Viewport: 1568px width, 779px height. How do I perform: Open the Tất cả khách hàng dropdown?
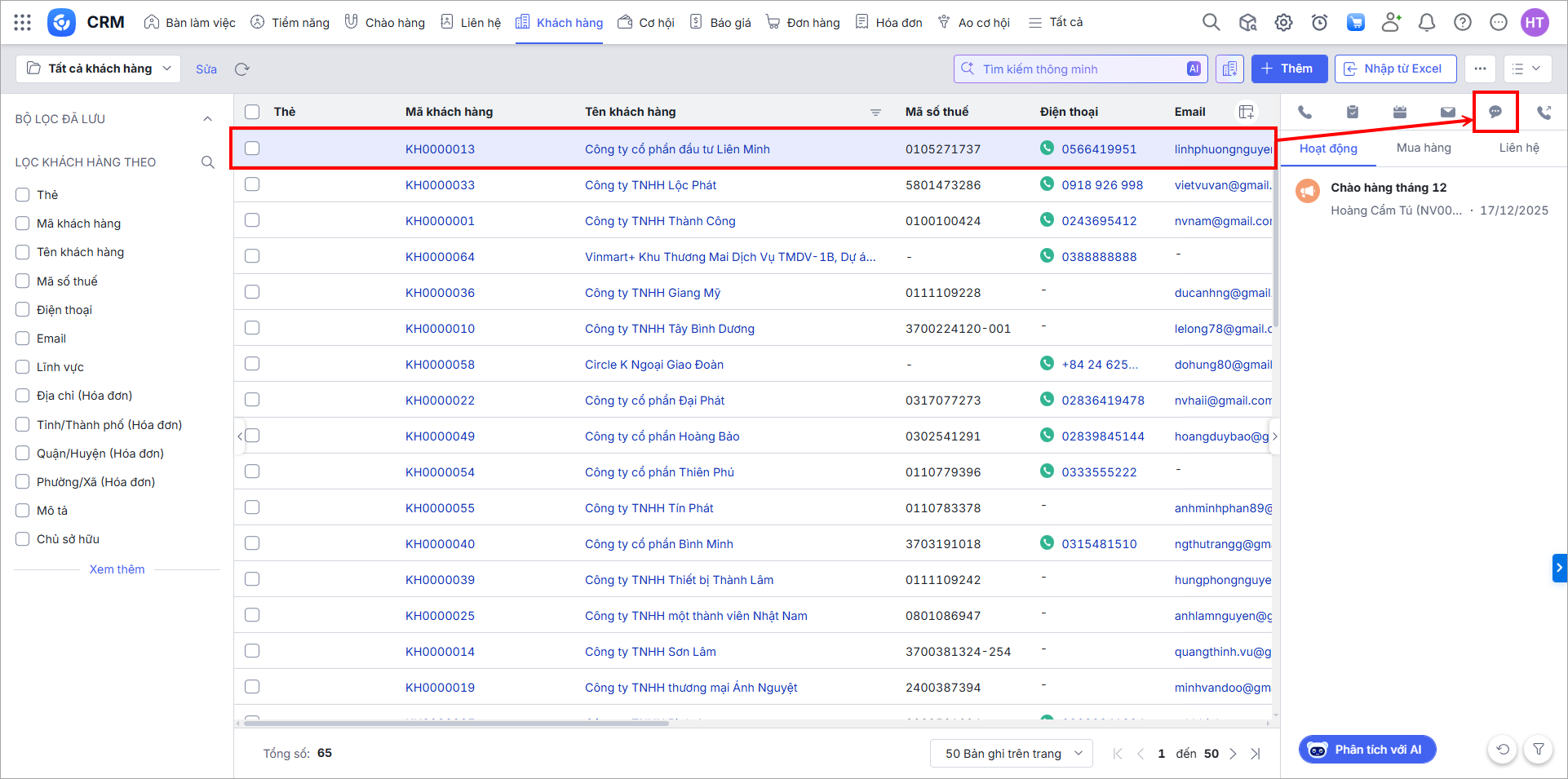pyautogui.click(x=98, y=69)
